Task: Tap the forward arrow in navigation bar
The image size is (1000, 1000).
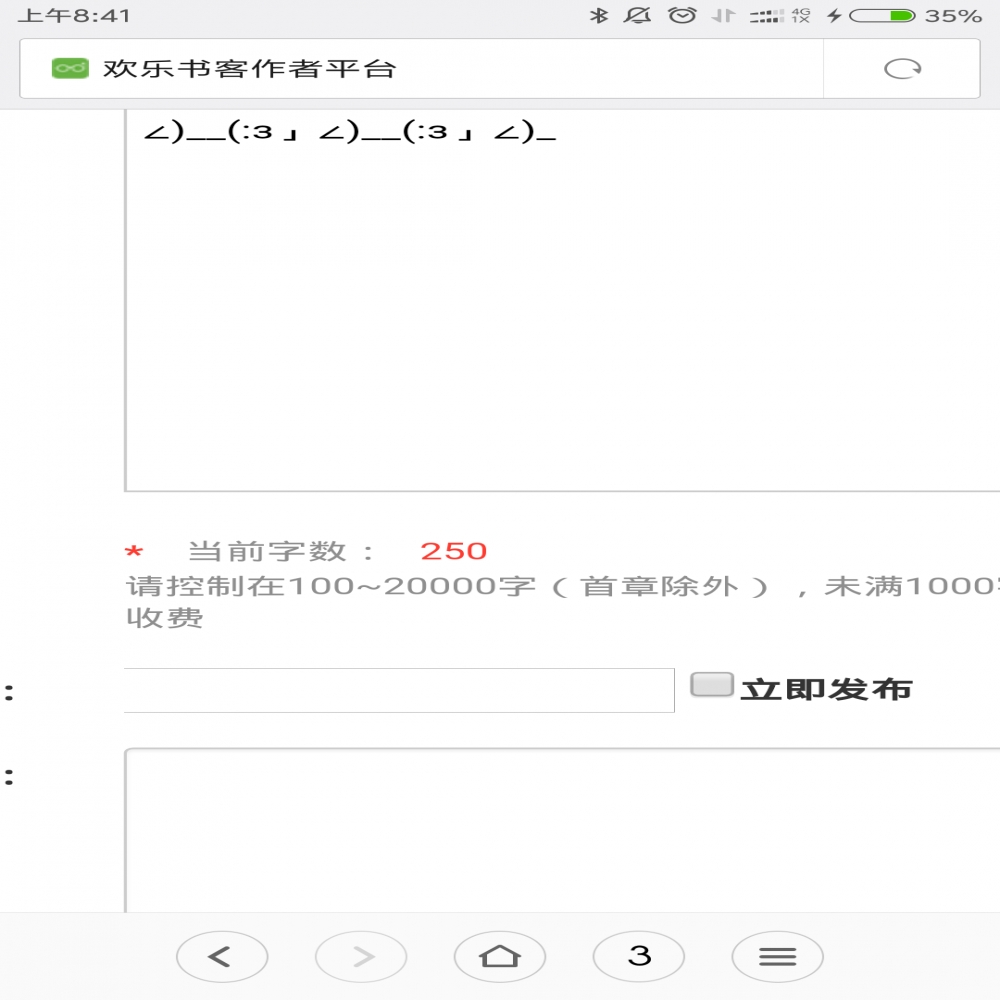Action: coord(361,956)
